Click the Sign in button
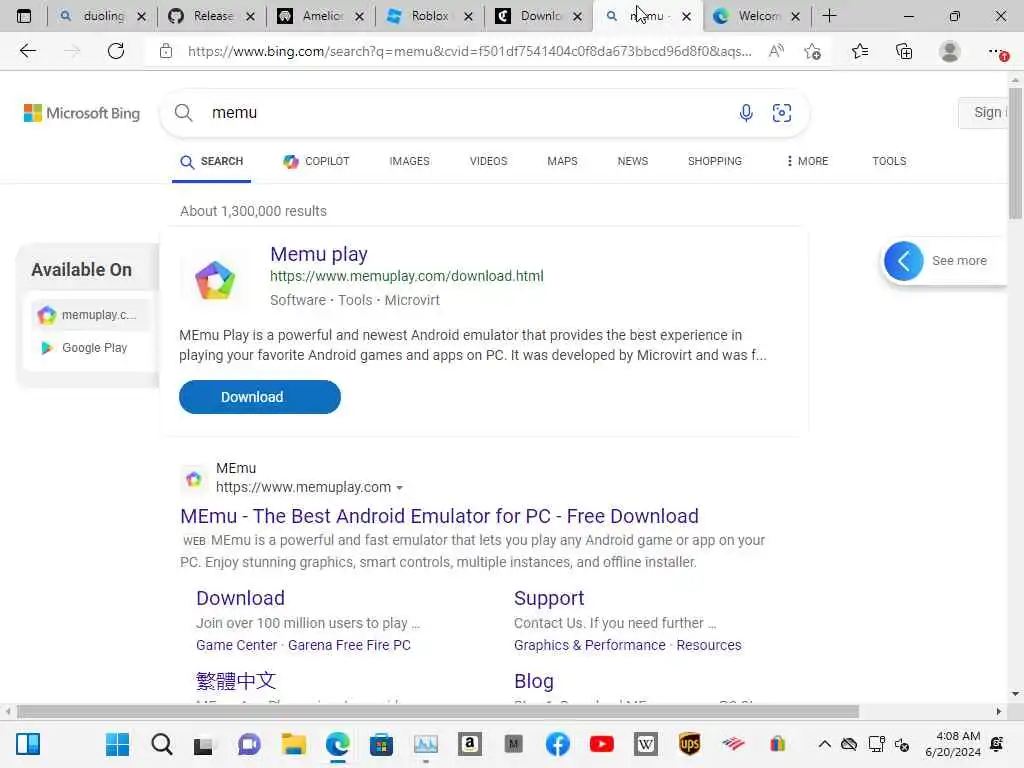This screenshot has height=768, width=1024. (985, 112)
